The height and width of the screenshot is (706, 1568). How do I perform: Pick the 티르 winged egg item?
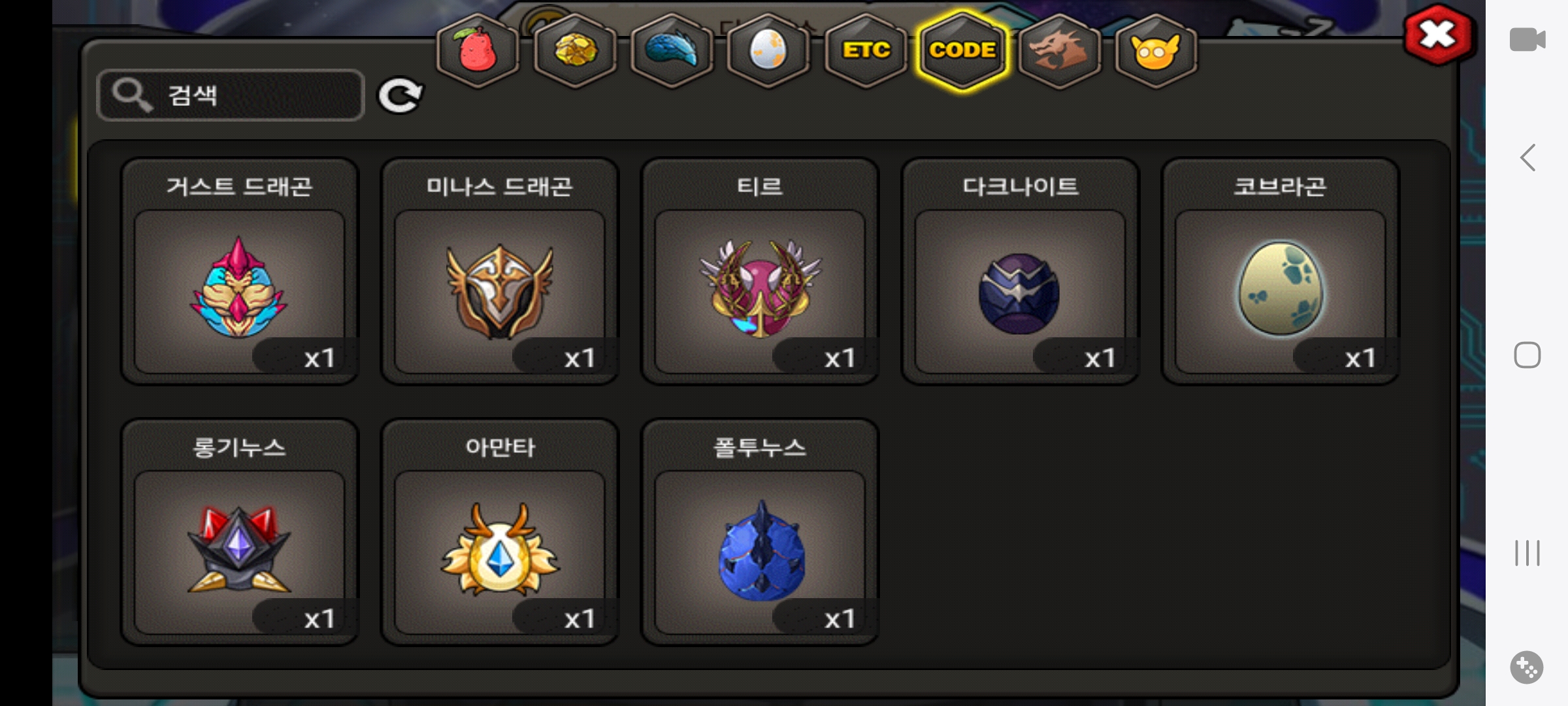760,271
